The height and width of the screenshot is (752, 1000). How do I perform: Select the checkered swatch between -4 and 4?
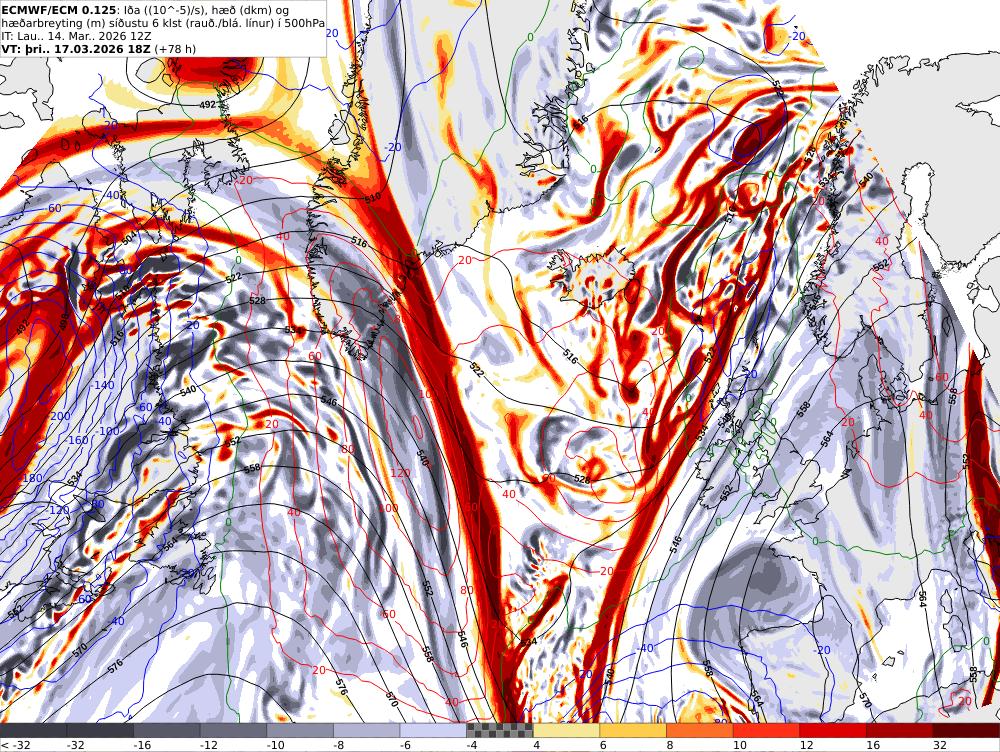pyautogui.click(x=500, y=730)
